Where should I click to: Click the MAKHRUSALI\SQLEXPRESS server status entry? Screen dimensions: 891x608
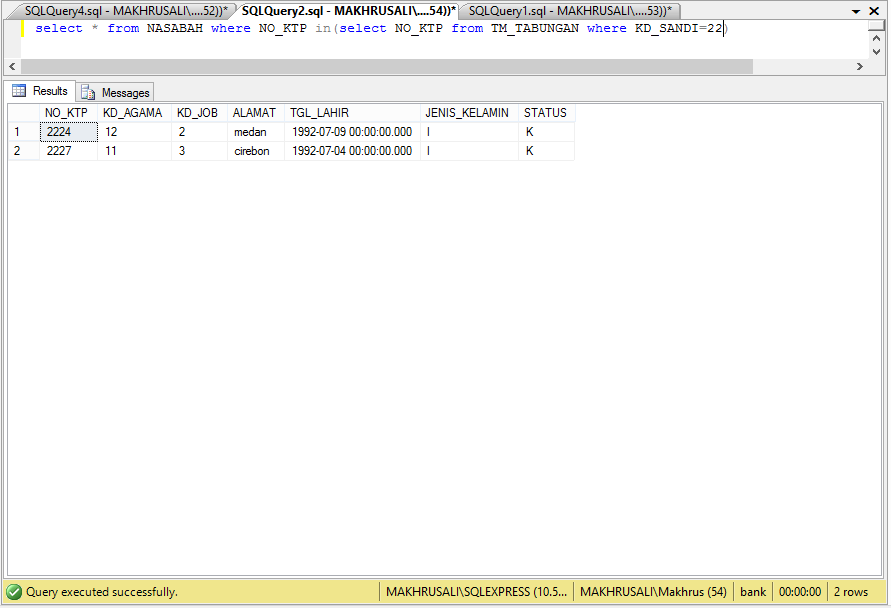pyautogui.click(x=476, y=592)
